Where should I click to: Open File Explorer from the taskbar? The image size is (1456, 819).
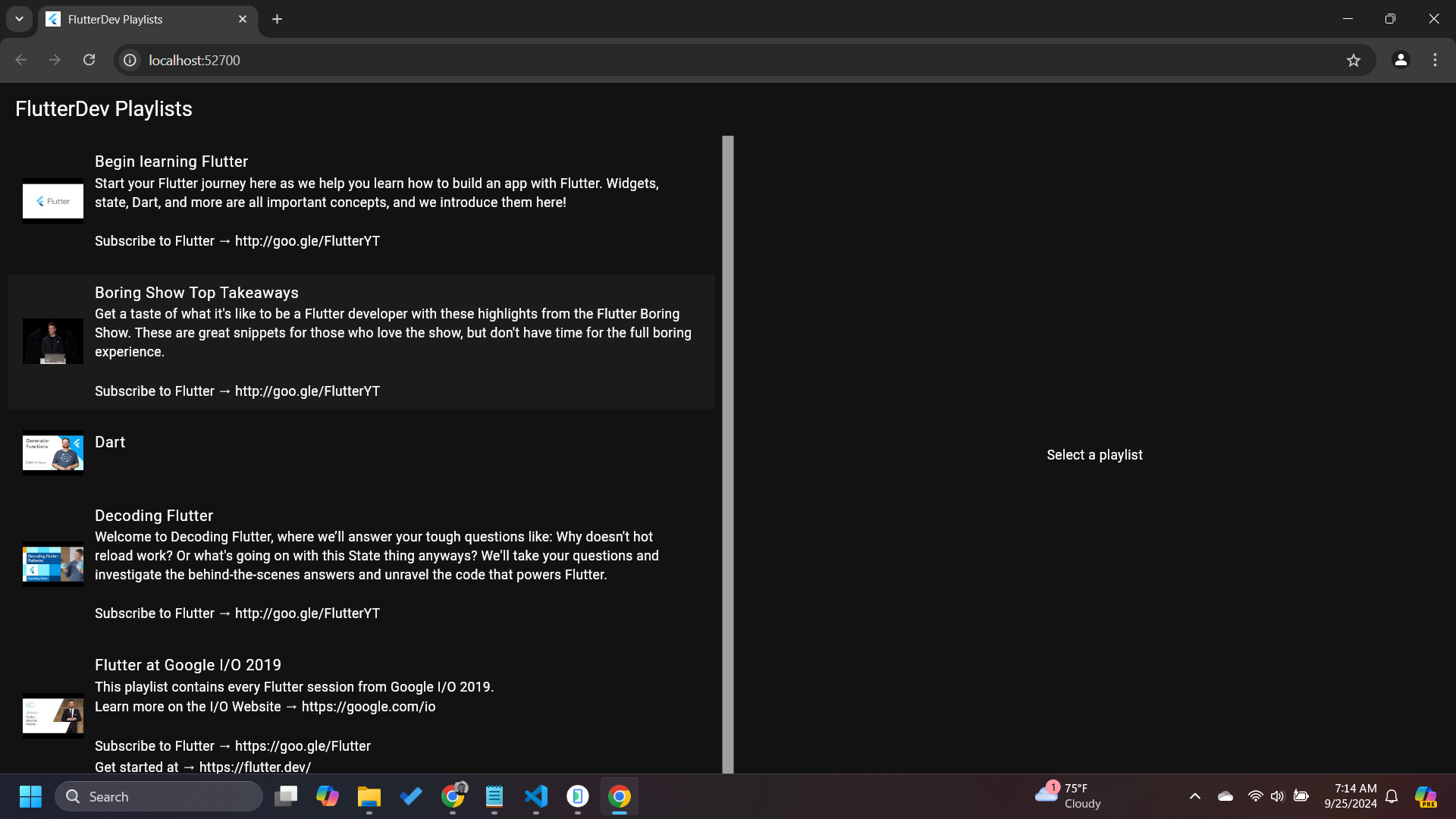pyautogui.click(x=369, y=796)
